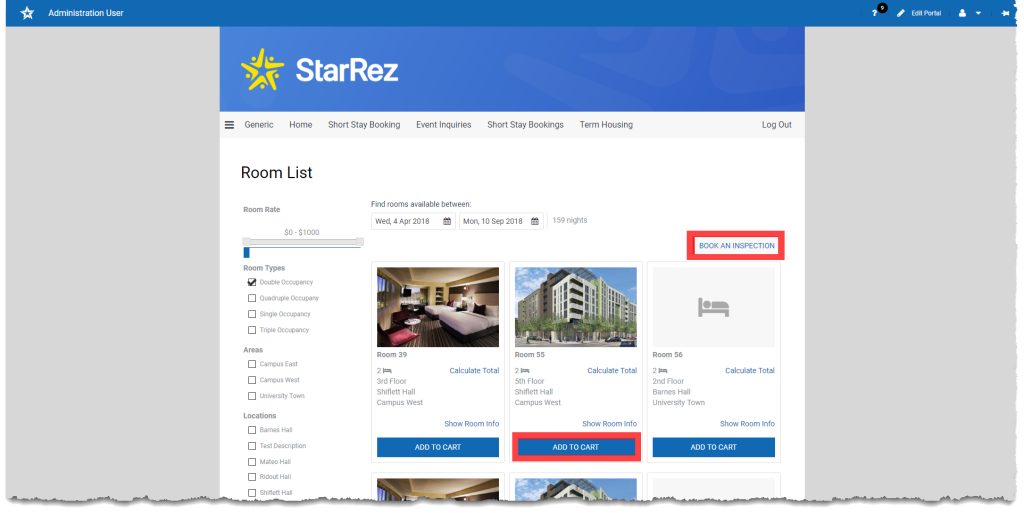Click the Book an Inspection button
Image resolution: width=1024 pixels, height=513 pixels.
pyautogui.click(x=736, y=246)
